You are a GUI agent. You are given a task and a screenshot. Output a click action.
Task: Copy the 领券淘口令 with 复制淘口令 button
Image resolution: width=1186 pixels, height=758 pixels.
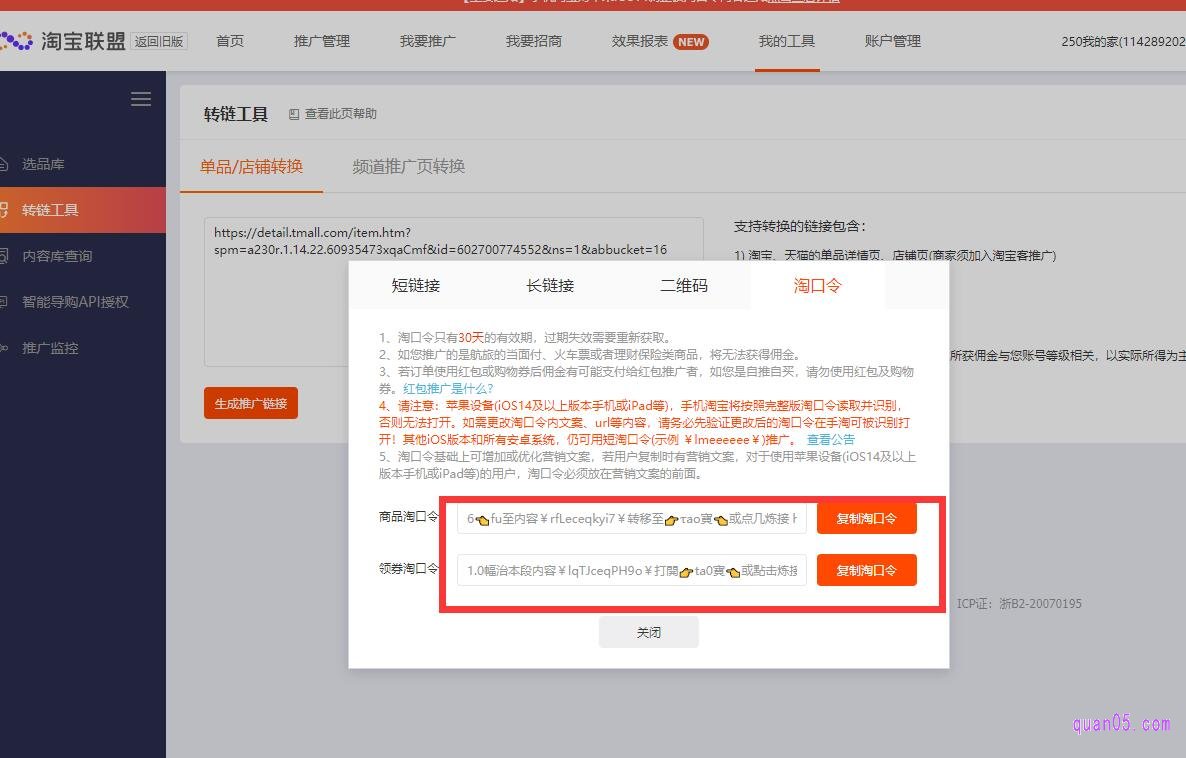tap(867, 570)
